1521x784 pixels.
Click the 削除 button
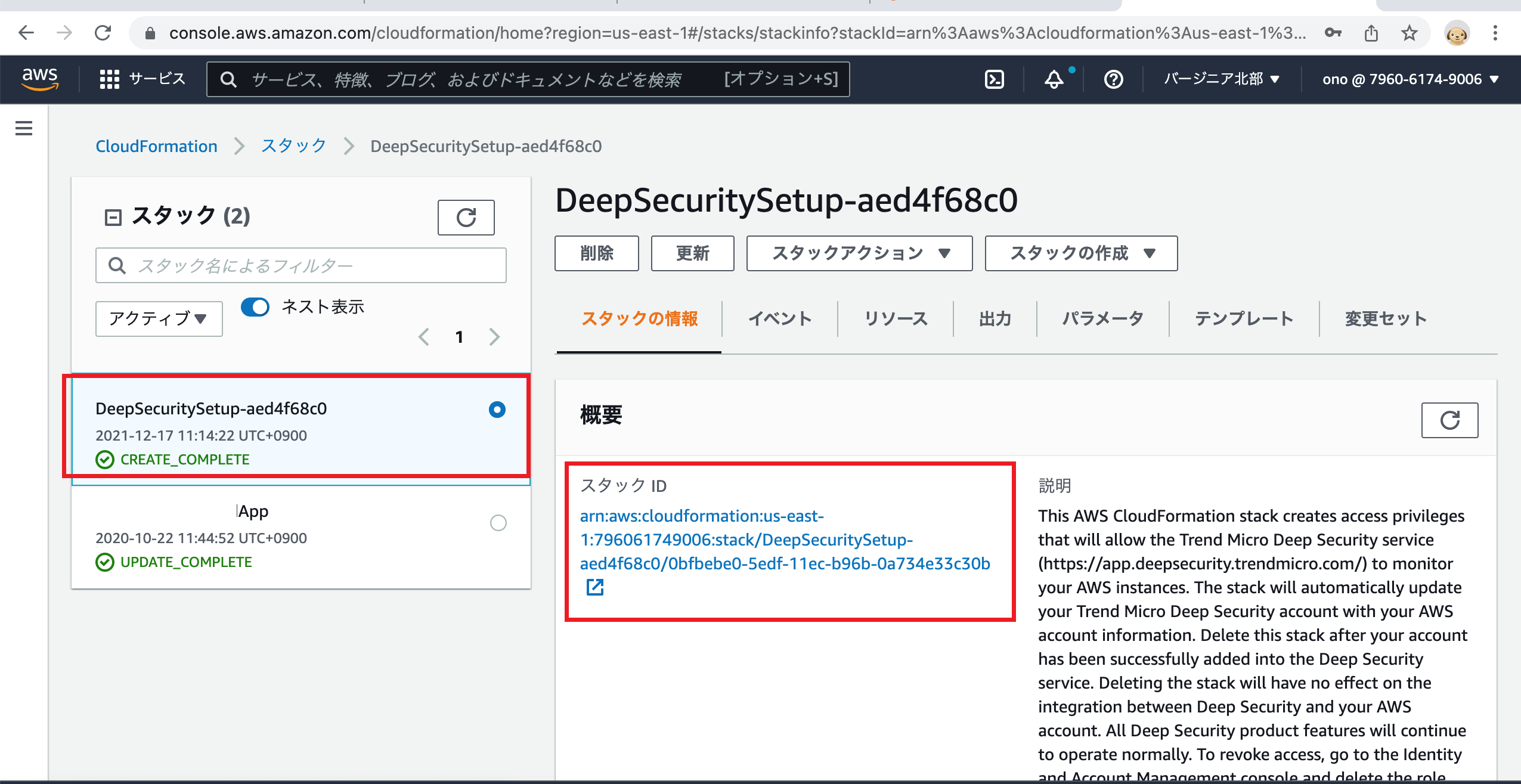tap(597, 253)
